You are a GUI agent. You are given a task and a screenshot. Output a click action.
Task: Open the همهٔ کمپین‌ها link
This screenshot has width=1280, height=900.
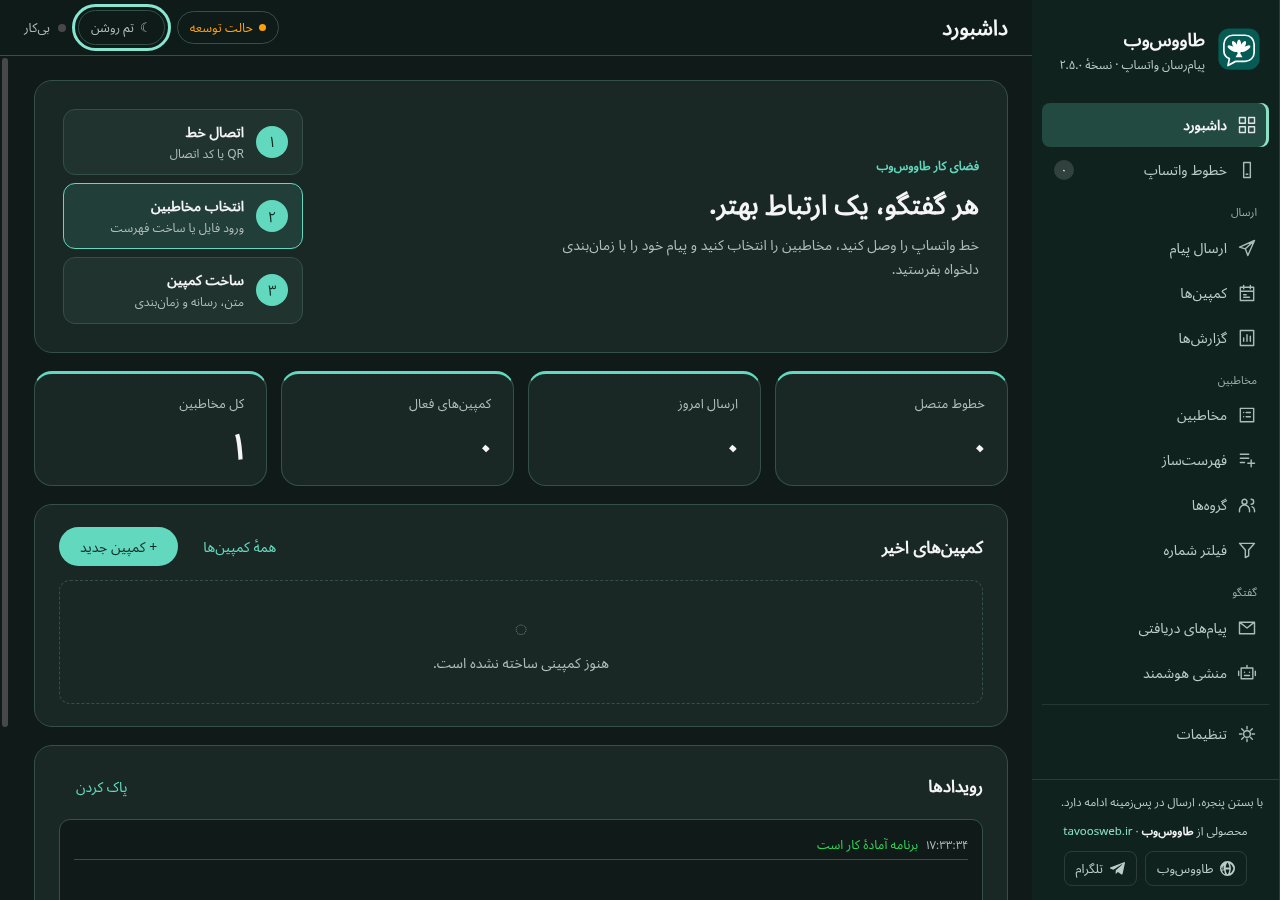(240, 547)
